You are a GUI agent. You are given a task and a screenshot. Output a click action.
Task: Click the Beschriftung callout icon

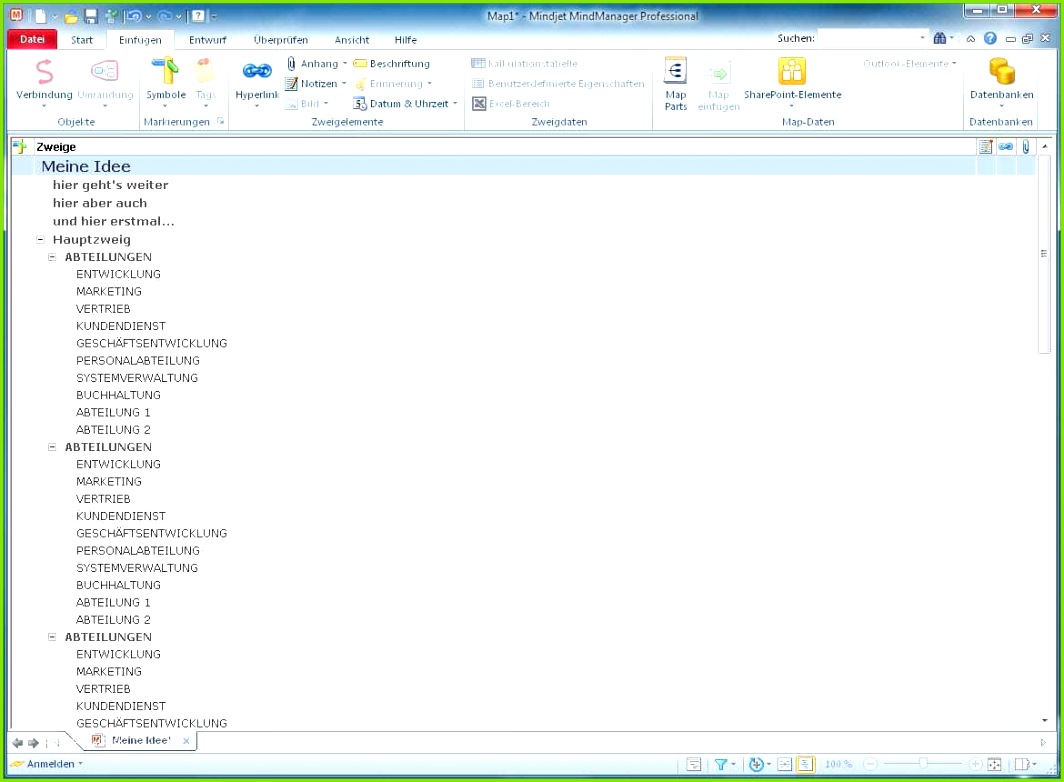pyautogui.click(x=360, y=63)
